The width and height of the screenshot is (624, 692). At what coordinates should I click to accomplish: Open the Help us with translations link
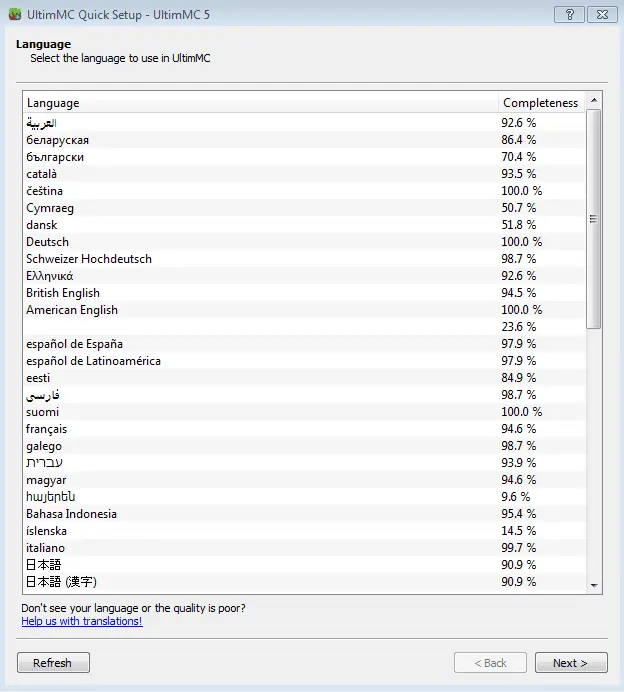[82, 621]
